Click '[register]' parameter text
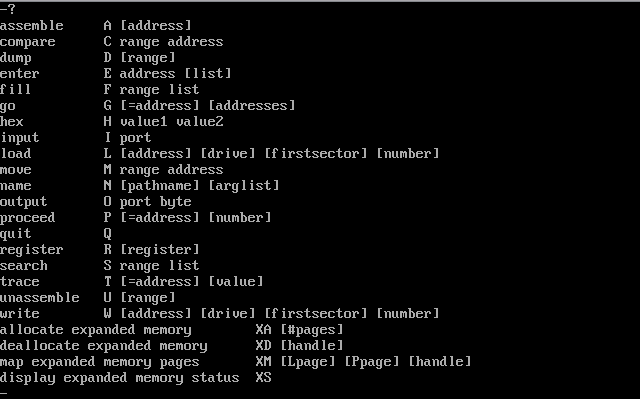Viewport: 640px width, 399px height. 160,250
